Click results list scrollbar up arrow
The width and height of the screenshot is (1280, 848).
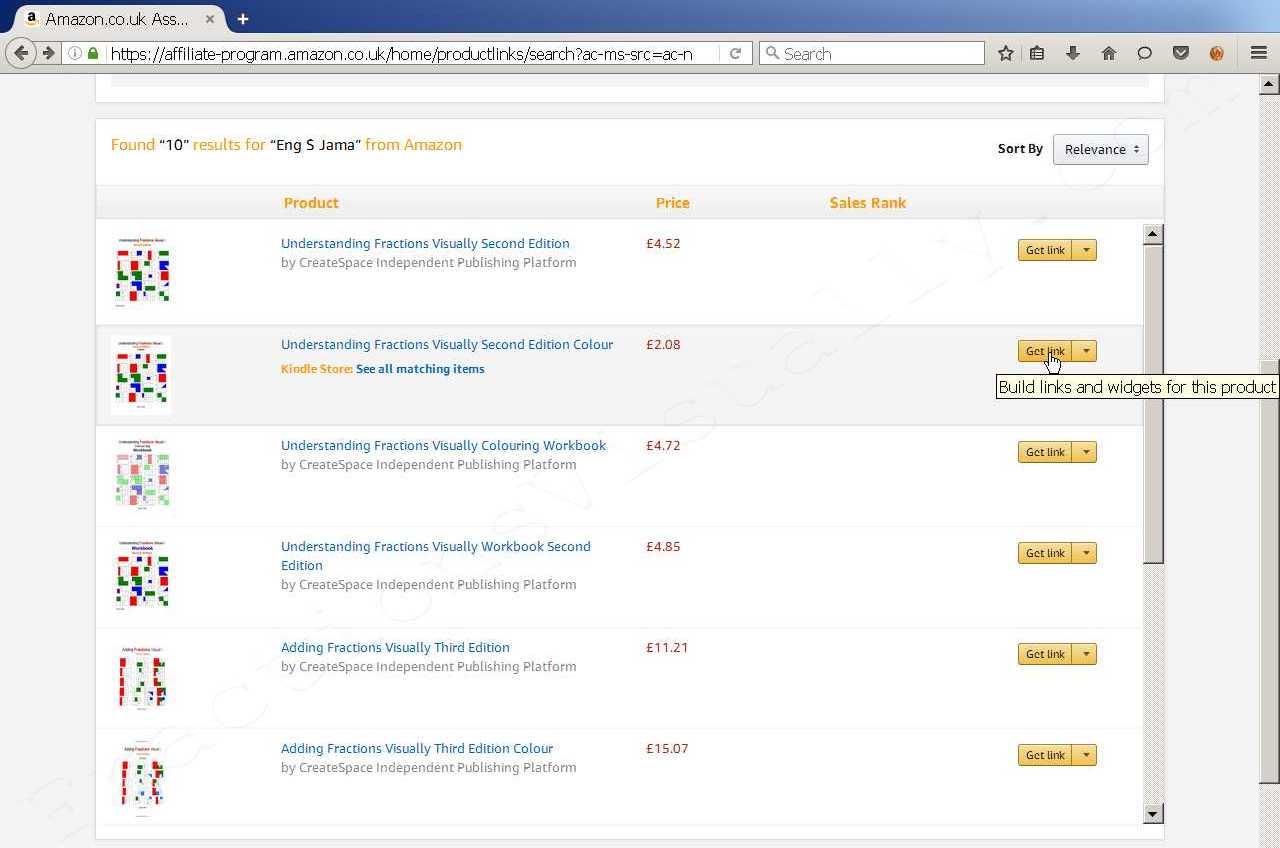point(1153,234)
